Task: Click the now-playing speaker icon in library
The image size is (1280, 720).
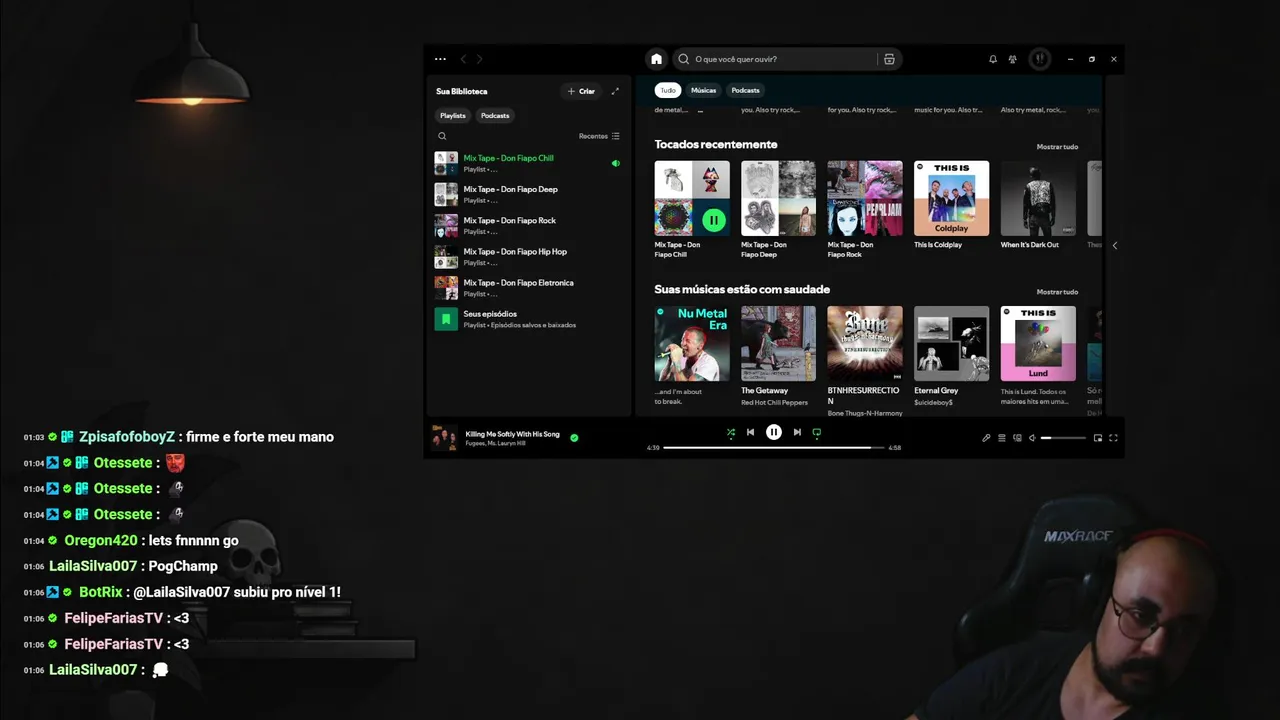Action: click(615, 163)
